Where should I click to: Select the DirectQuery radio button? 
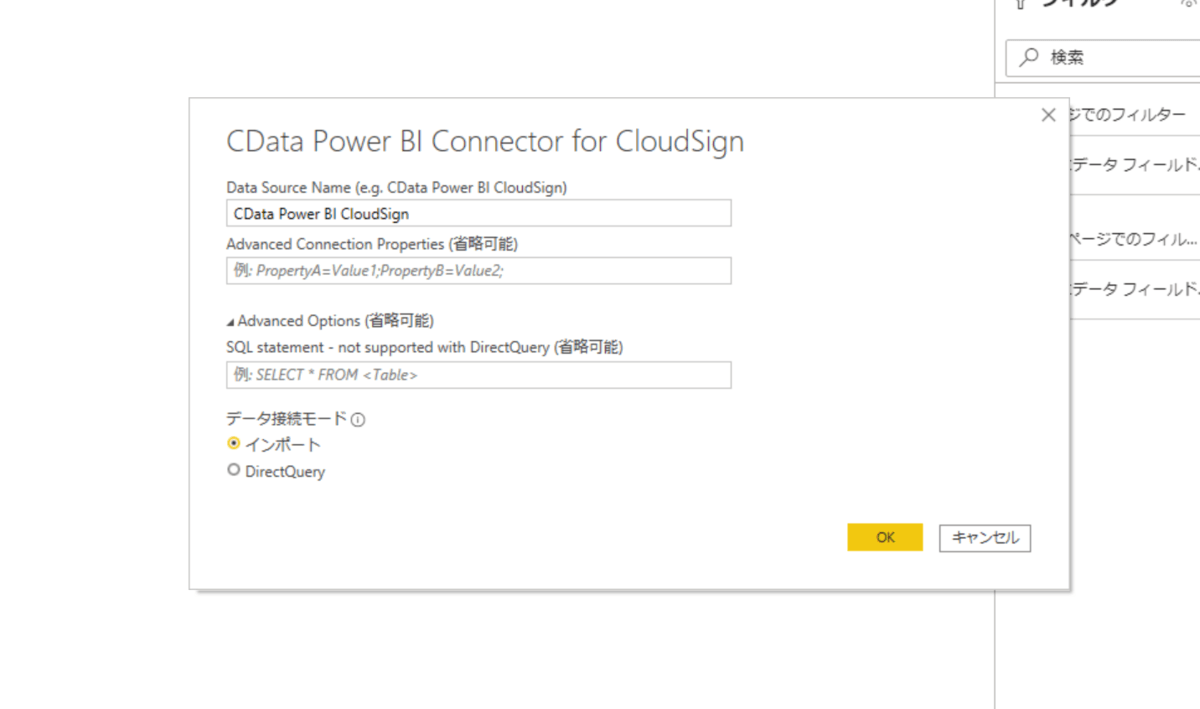(x=234, y=469)
